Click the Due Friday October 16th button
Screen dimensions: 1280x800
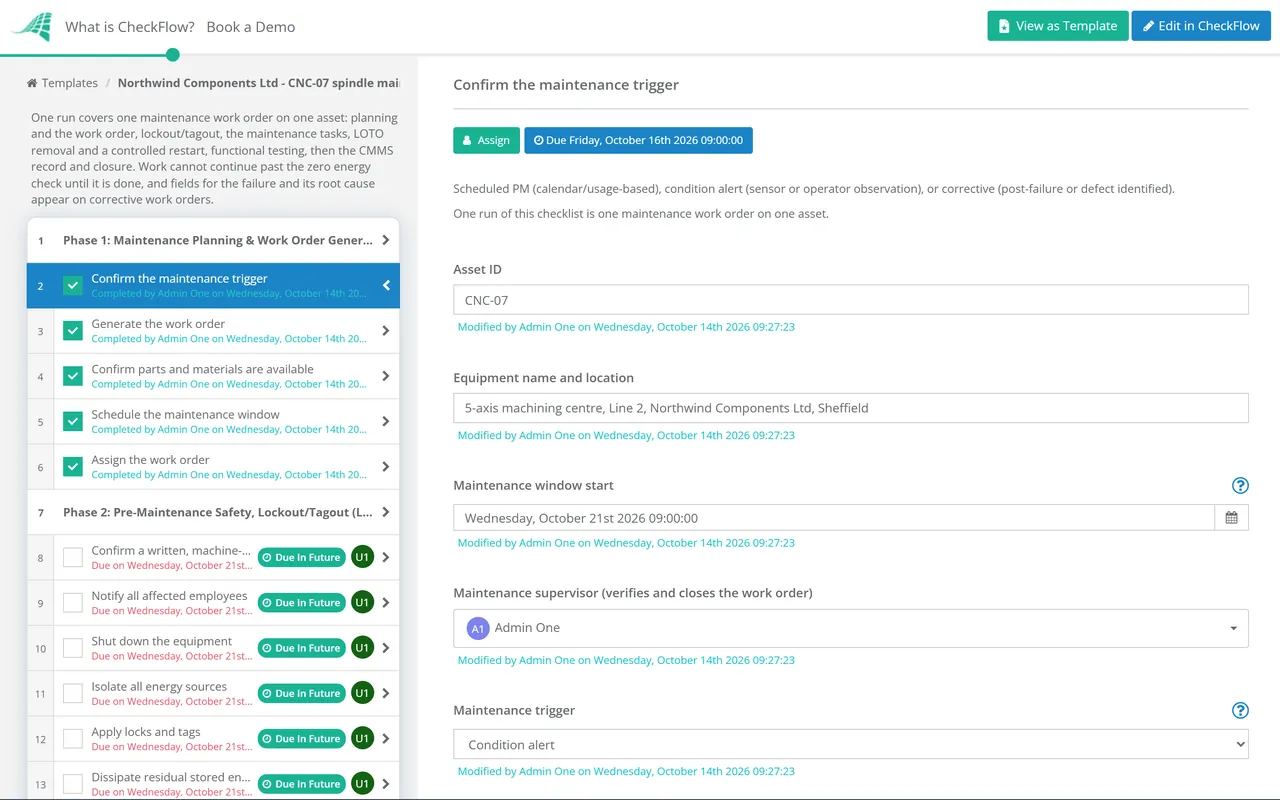638,140
